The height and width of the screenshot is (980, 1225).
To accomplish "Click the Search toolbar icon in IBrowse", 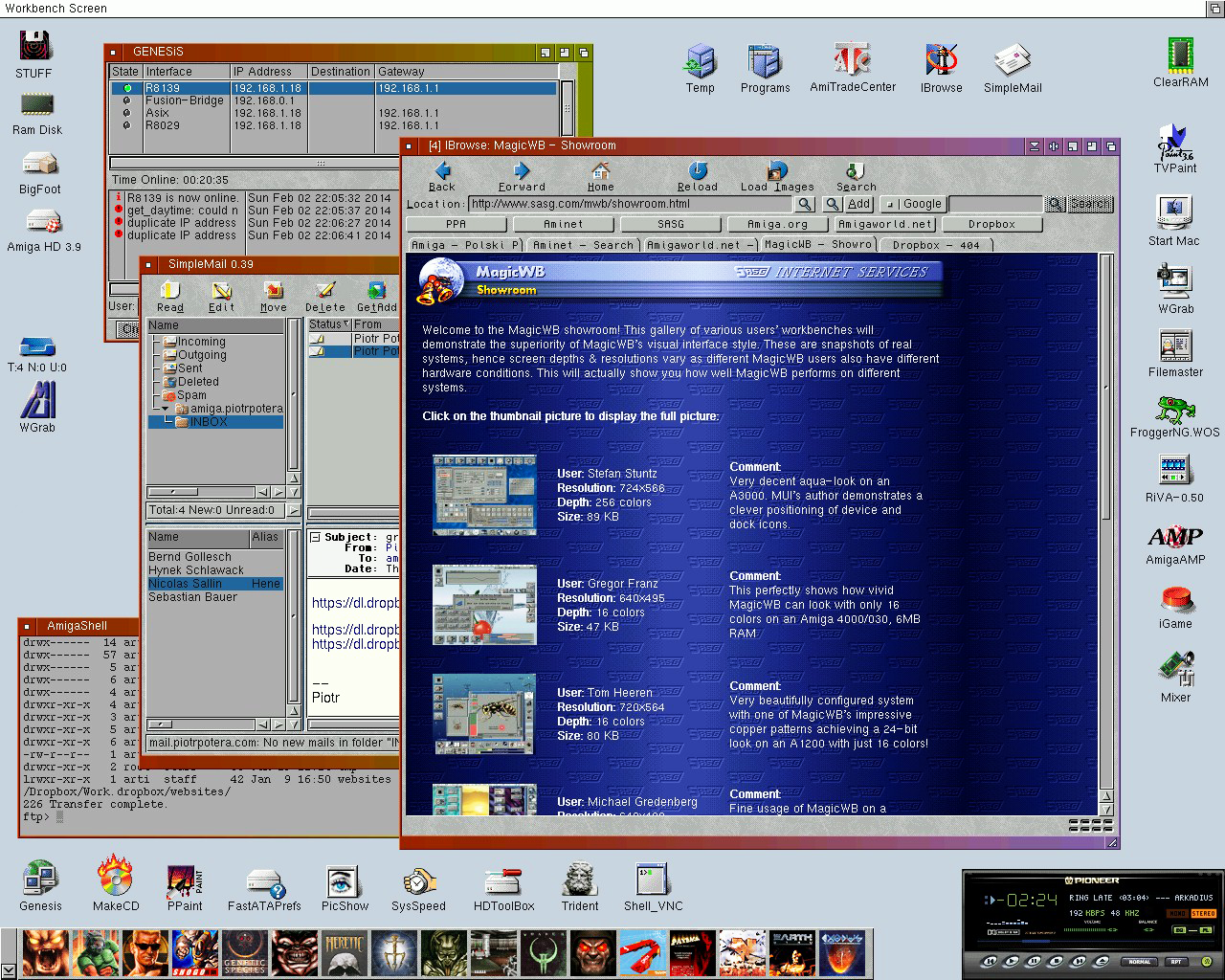I will 856,176.
